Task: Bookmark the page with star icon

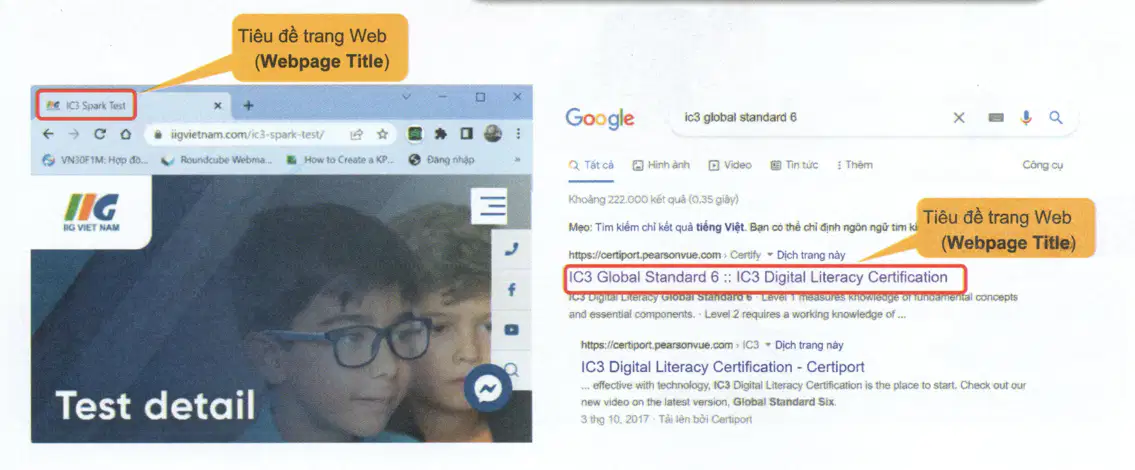Action: coord(381,134)
